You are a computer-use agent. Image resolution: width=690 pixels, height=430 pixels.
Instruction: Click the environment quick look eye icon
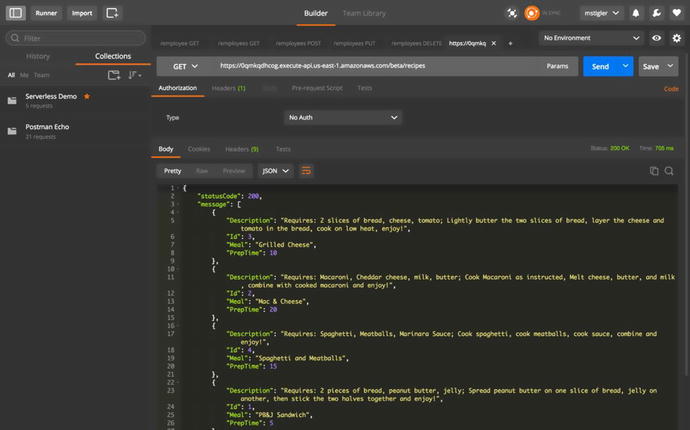point(657,38)
